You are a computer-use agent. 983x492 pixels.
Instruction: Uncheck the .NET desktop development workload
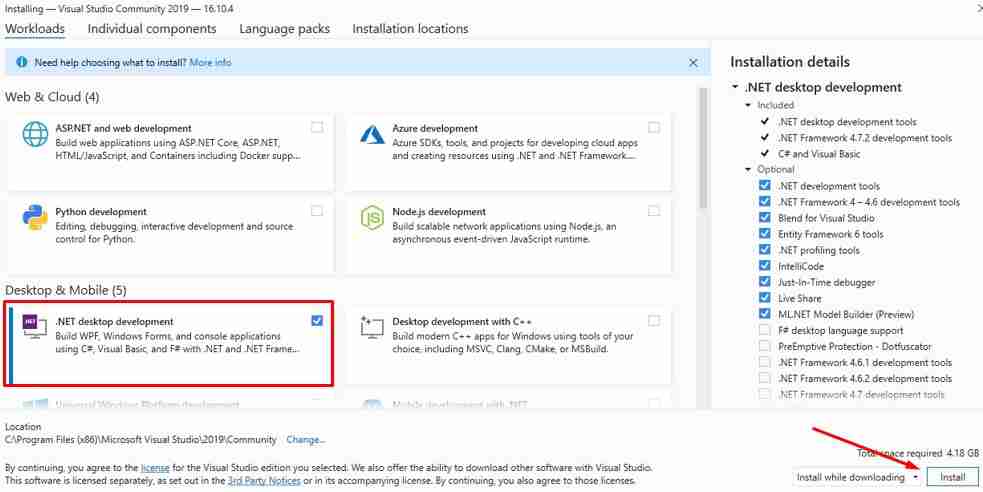click(x=317, y=320)
